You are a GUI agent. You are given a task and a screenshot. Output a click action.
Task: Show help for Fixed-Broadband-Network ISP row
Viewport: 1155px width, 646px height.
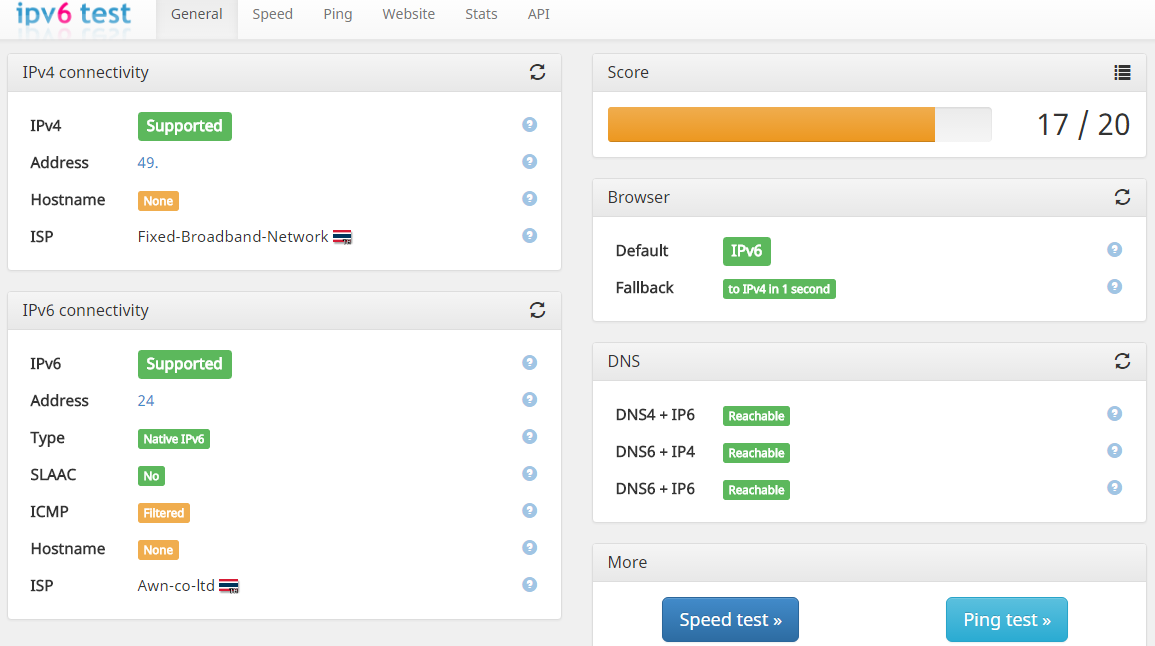530,236
